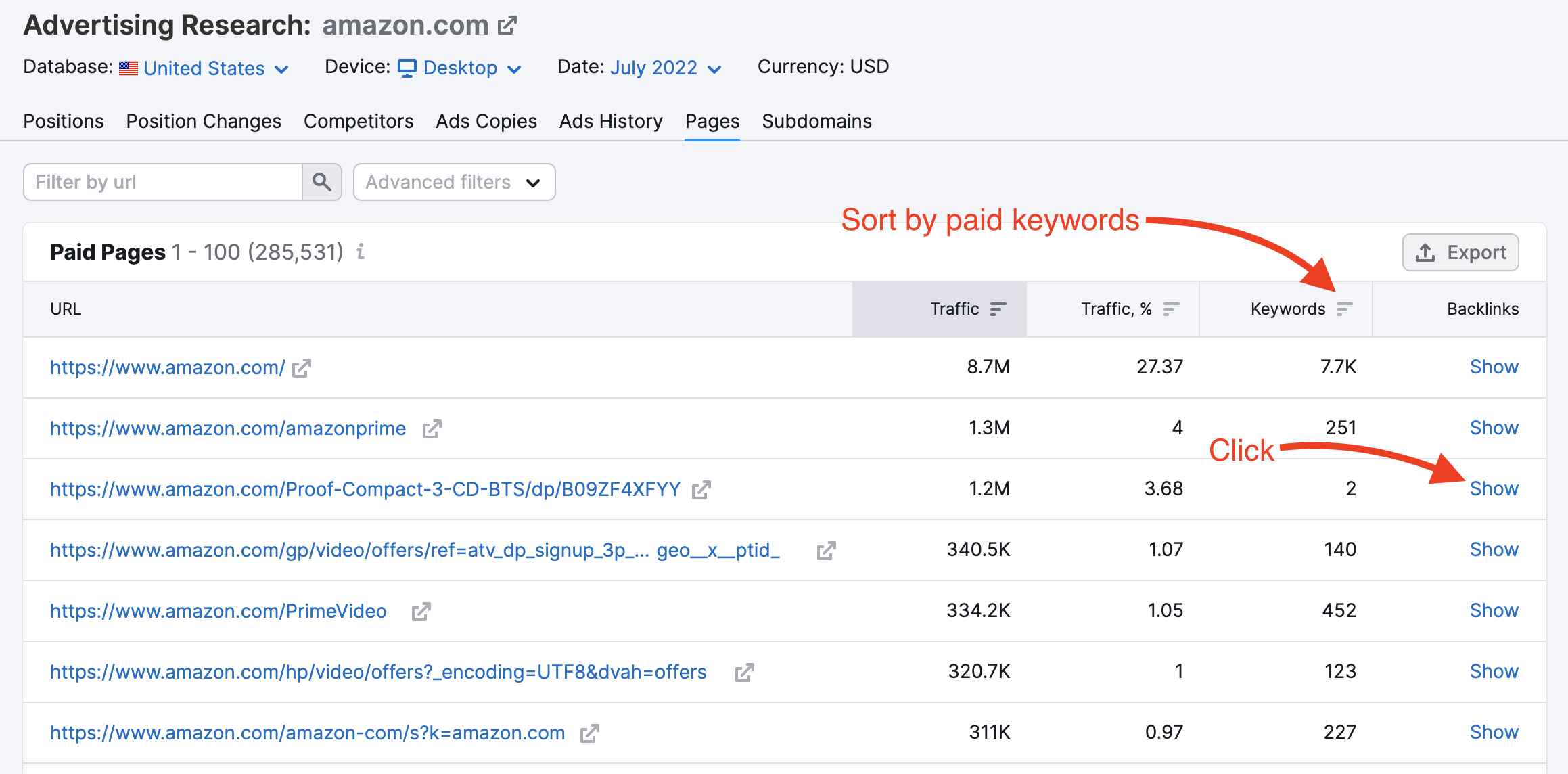Open https://www.amazon.com/ URL link
The width and height of the screenshot is (1568, 774).
coord(168,367)
